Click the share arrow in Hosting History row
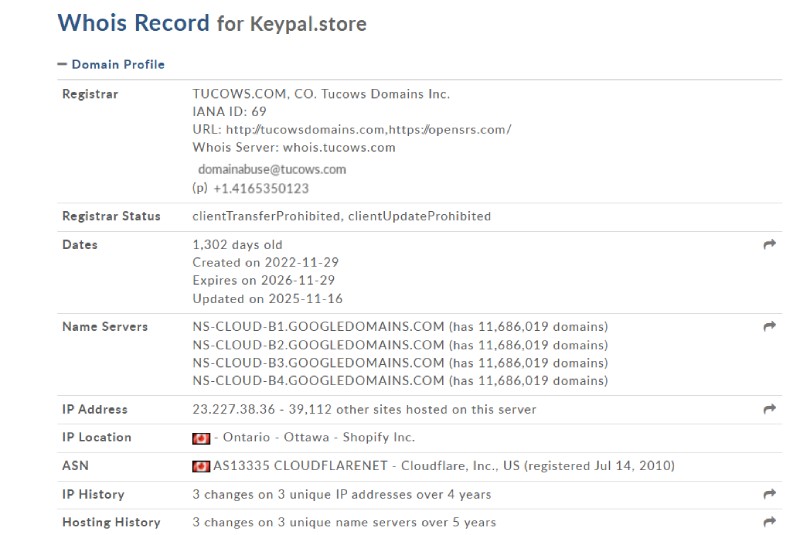Screen dimensions: 800x535 769,522
